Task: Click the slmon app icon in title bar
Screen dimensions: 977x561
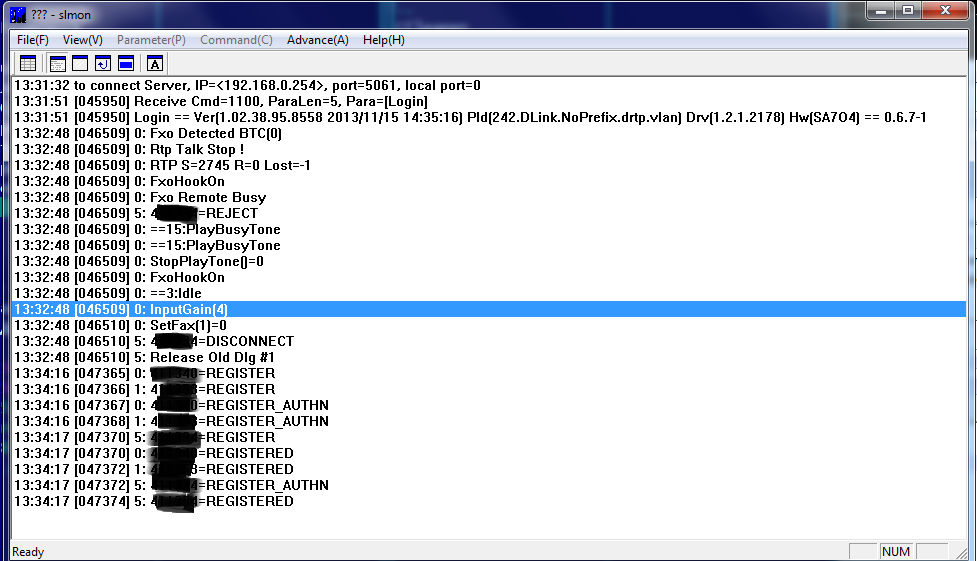Action: (x=18, y=14)
